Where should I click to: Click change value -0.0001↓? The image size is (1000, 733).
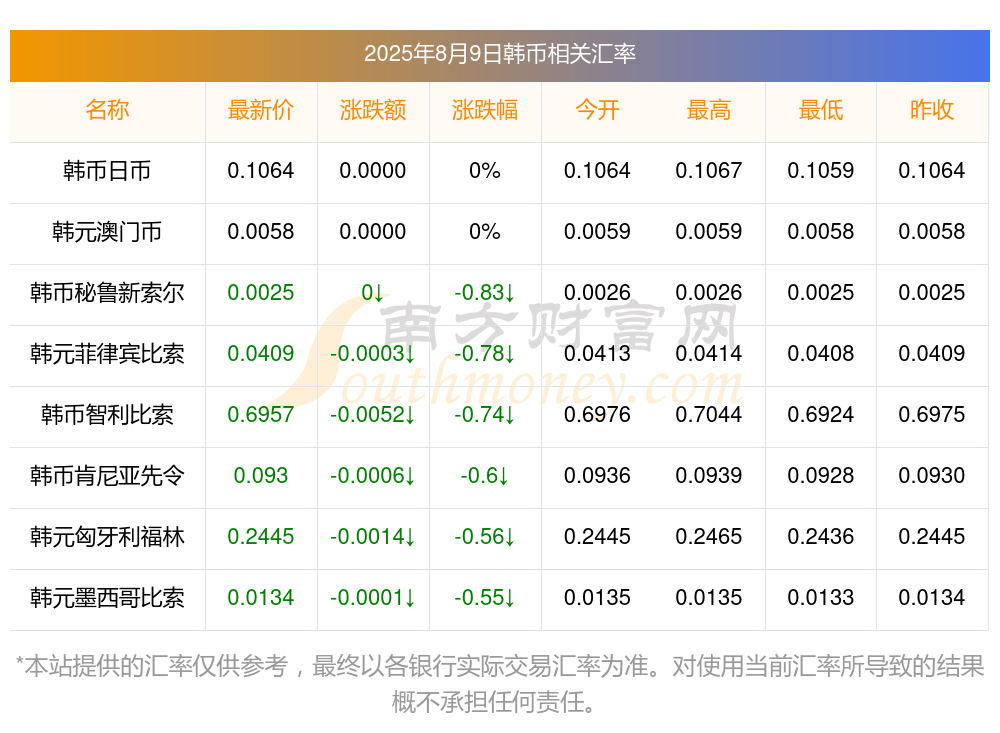pyautogui.click(x=372, y=598)
